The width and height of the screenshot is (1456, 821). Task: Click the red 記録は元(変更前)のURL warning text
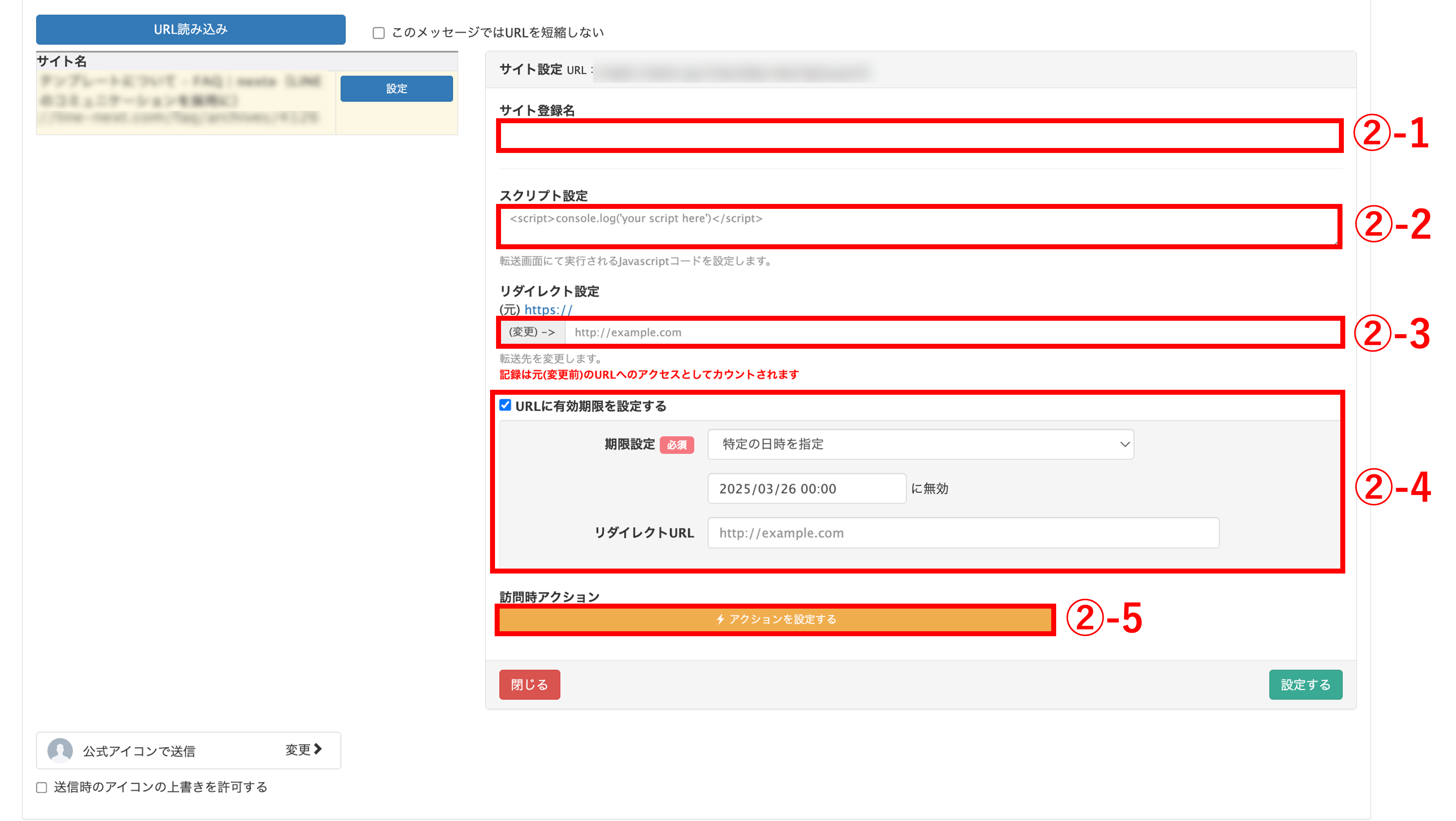pos(649,374)
